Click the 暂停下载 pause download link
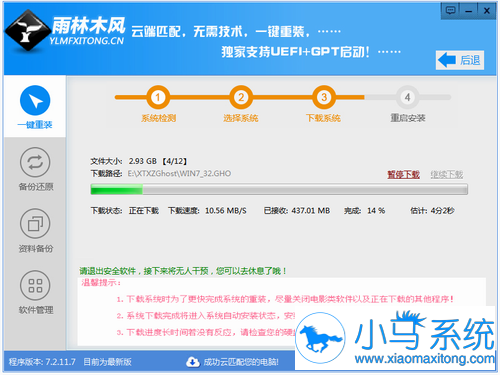Viewport: 500px width, 375px height. (x=403, y=174)
